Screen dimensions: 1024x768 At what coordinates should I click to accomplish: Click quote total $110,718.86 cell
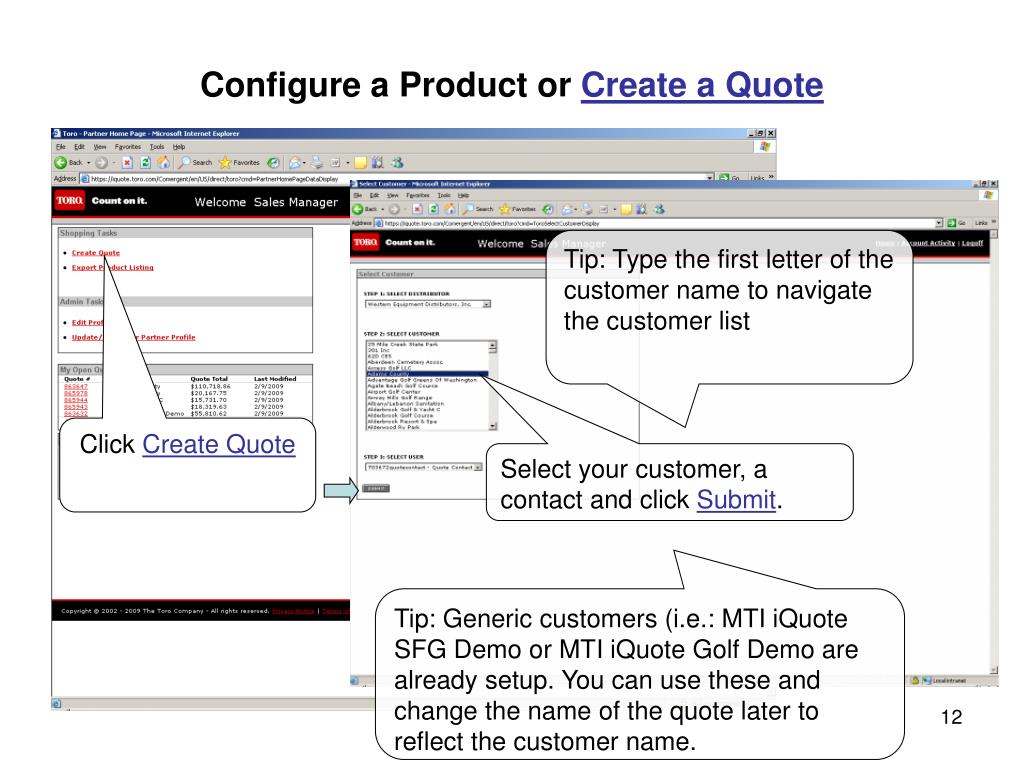(210, 387)
